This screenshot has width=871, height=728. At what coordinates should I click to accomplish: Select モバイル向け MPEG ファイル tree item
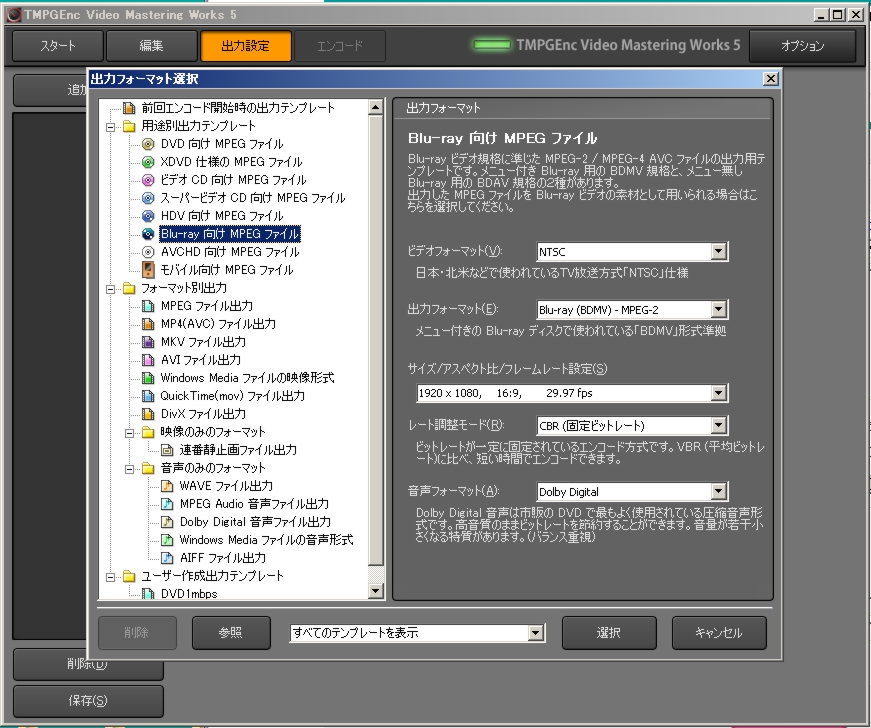click(227, 270)
